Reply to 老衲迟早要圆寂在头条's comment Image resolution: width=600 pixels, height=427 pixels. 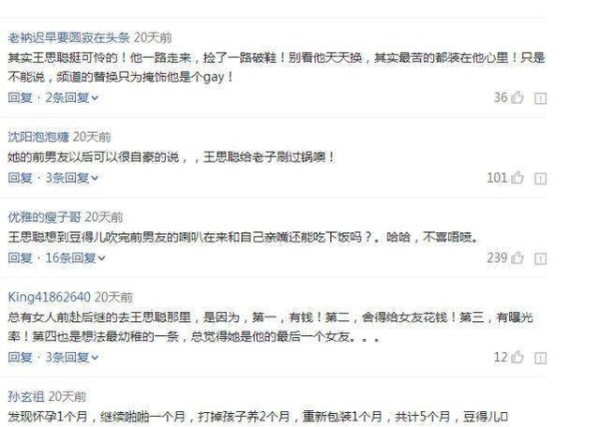tap(20, 98)
